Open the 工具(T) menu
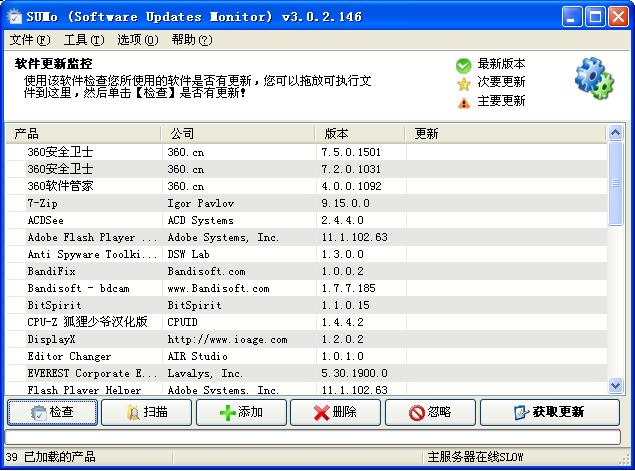Viewport: 635px width, 471px height. pyautogui.click(x=84, y=40)
